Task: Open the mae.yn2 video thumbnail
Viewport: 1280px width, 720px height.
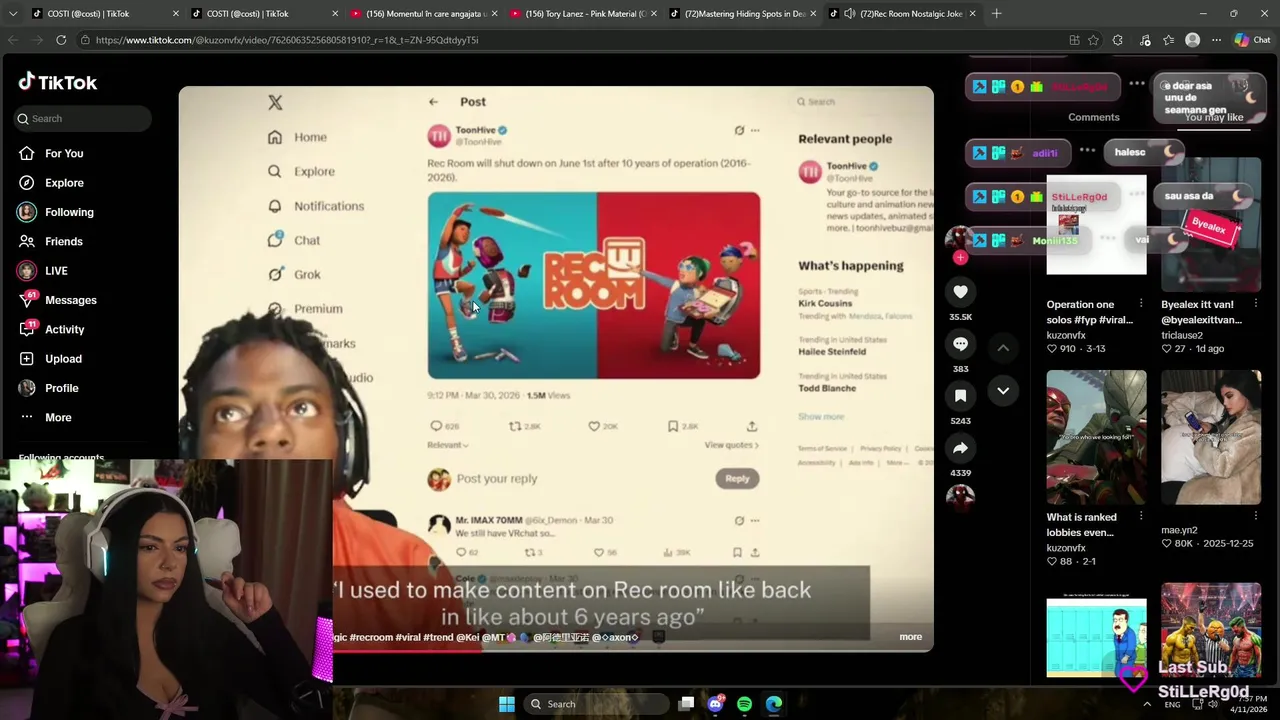Action: coord(1211,437)
